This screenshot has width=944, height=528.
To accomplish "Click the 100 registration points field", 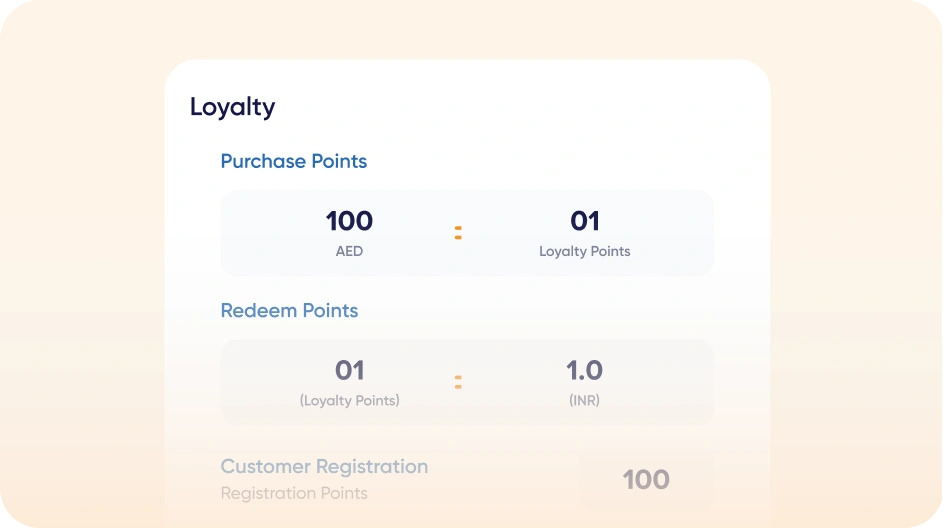I will click(645, 480).
